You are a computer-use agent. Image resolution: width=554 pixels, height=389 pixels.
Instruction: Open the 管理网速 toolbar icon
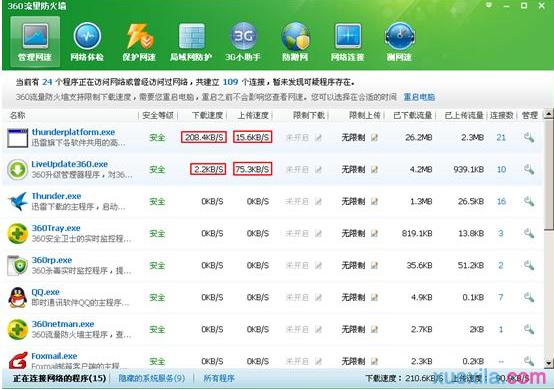click(x=35, y=41)
